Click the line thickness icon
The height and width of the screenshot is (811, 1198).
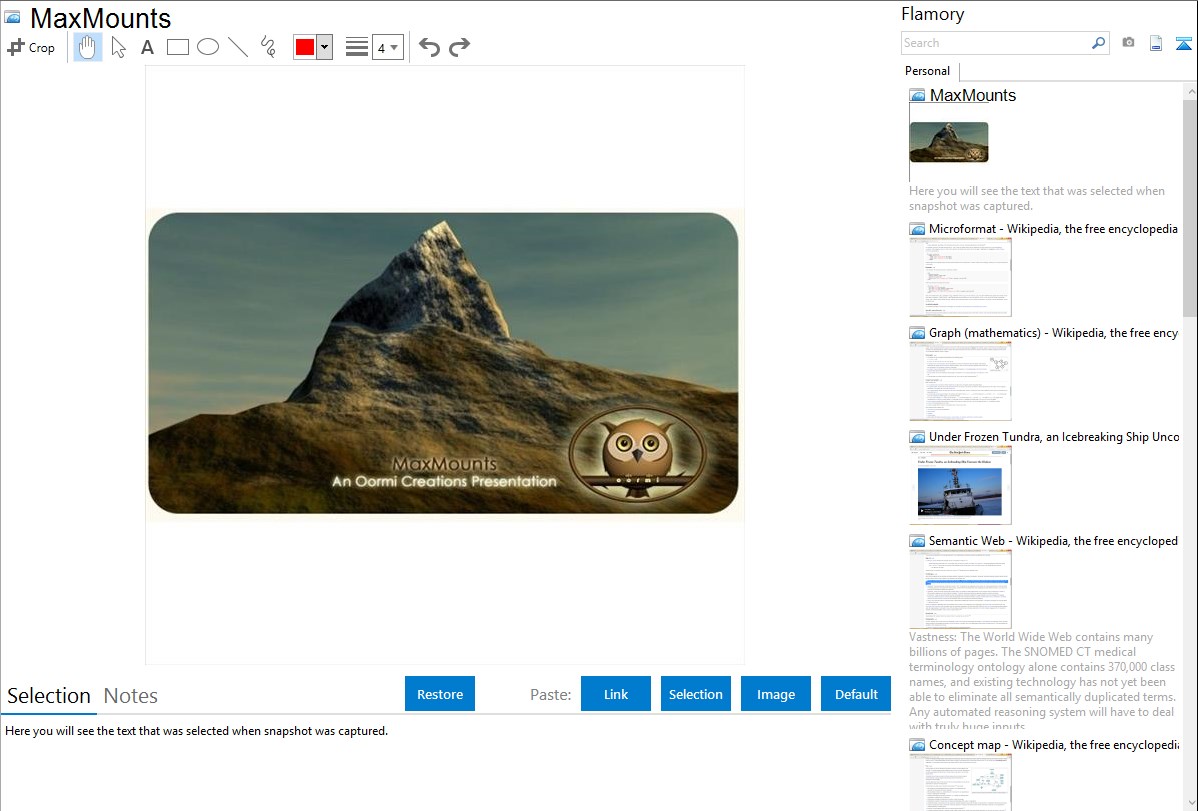coord(357,47)
